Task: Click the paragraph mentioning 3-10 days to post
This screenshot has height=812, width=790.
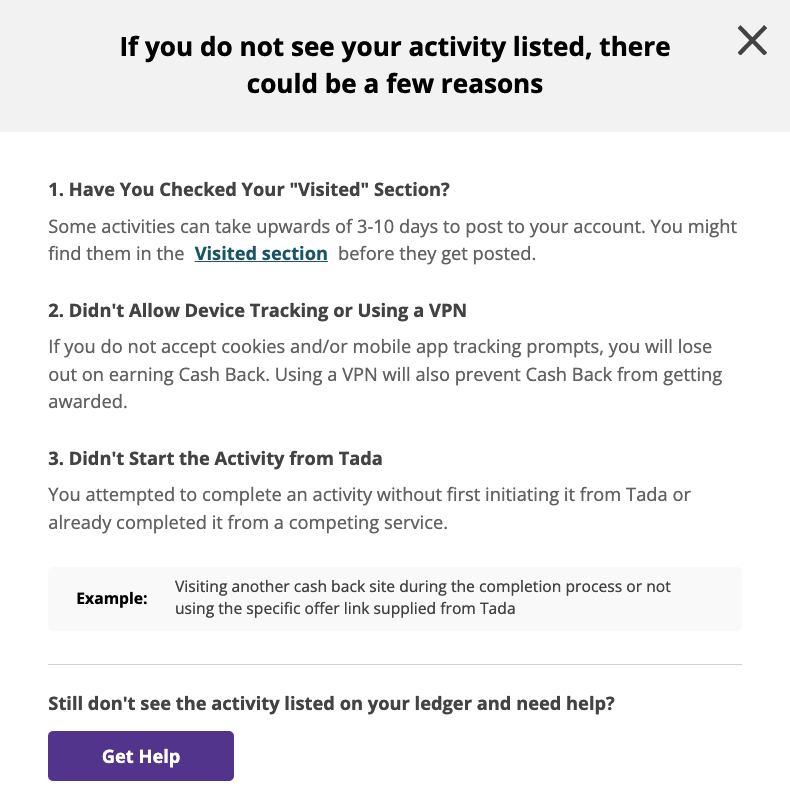Action: pos(392,240)
